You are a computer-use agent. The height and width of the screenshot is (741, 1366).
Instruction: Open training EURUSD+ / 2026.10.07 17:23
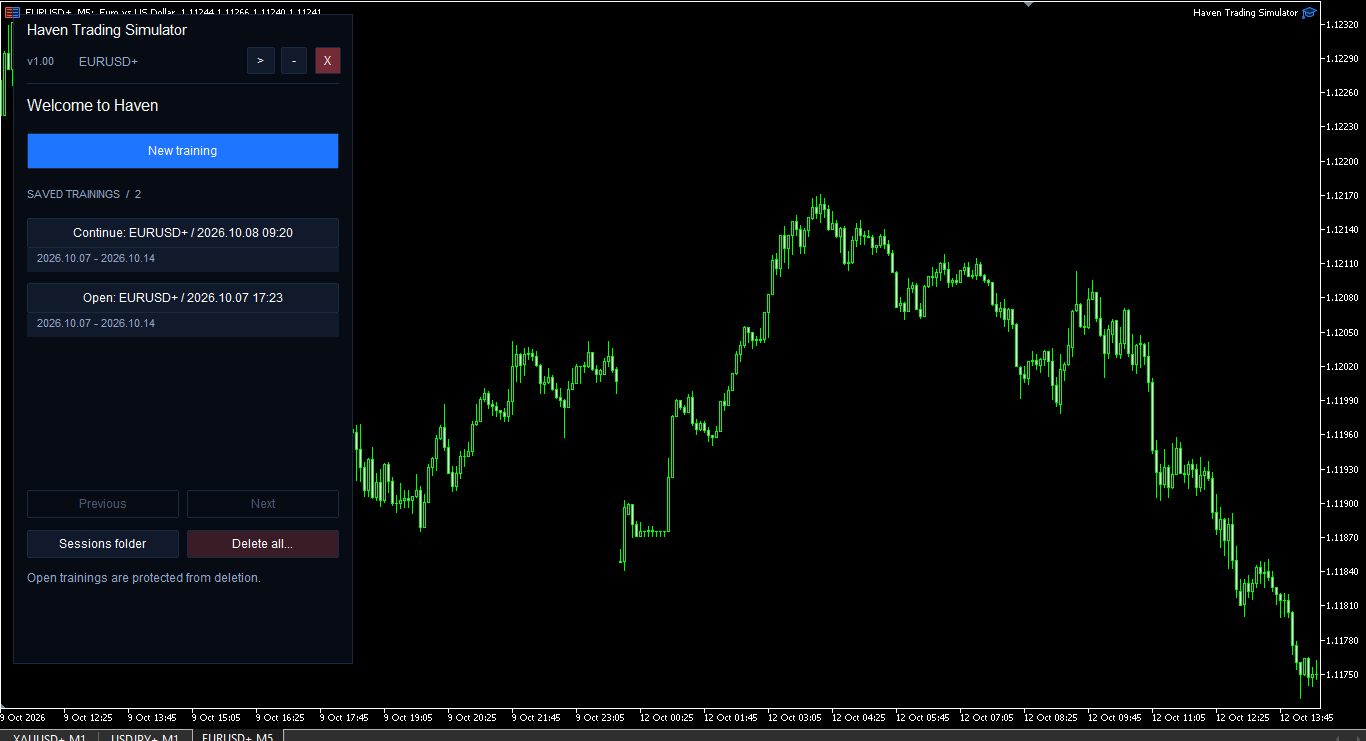[183, 298]
